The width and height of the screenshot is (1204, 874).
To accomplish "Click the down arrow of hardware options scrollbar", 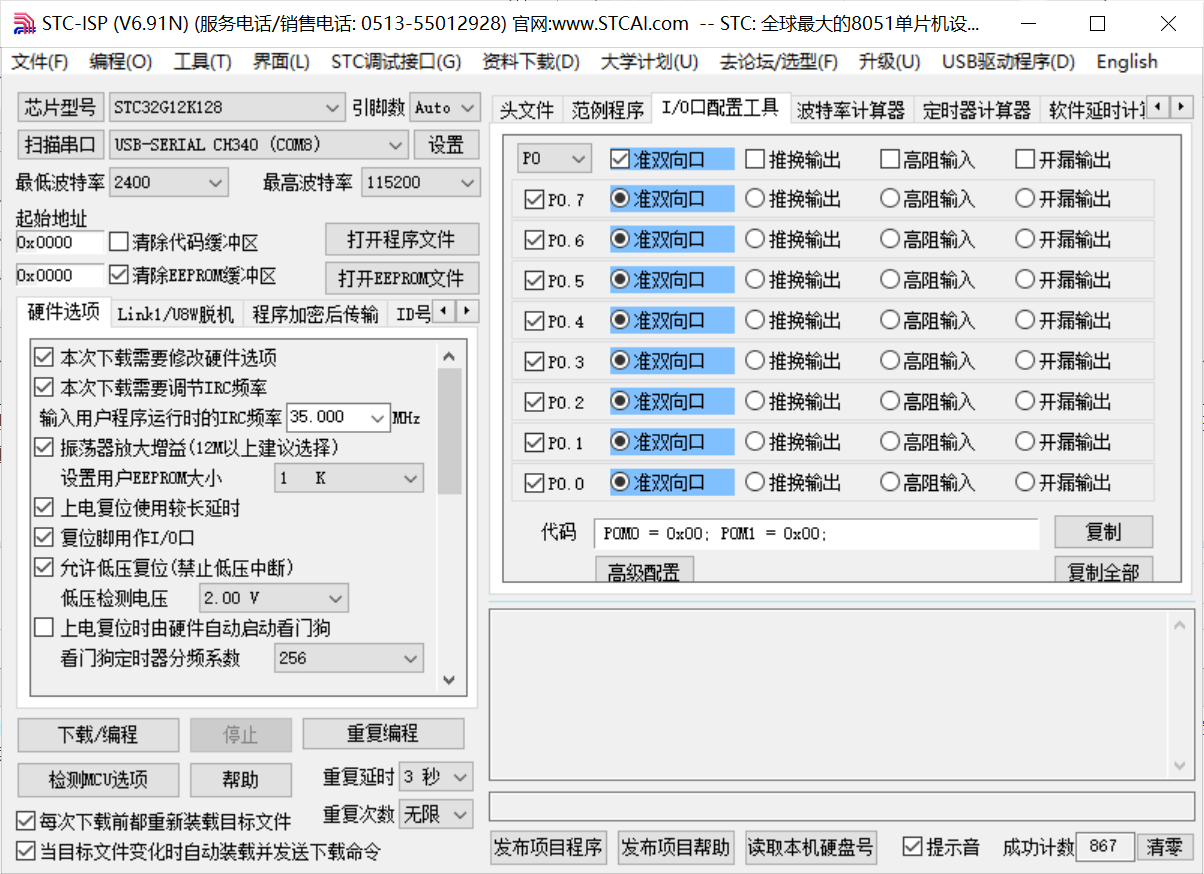I will 449,680.
